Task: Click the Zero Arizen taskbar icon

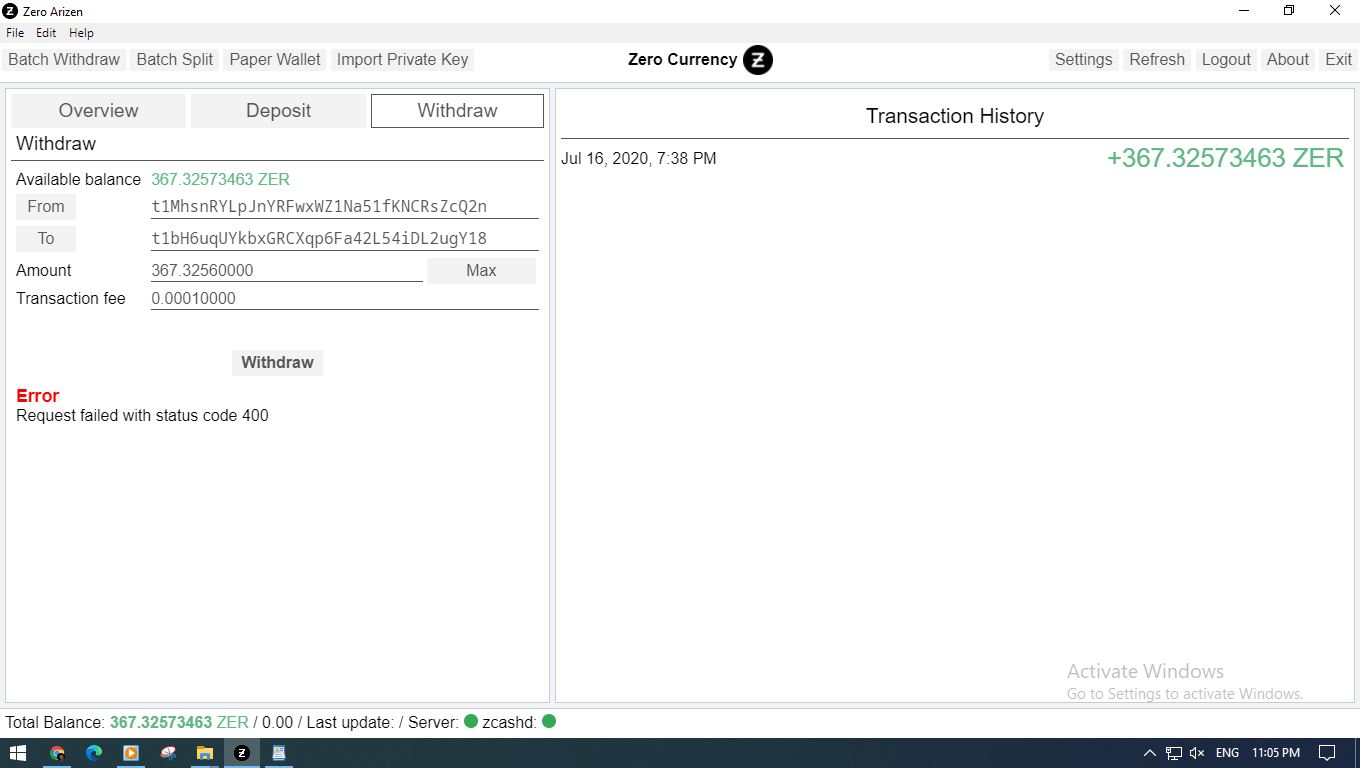Action: pyautogui.click(x=242, y=753)
